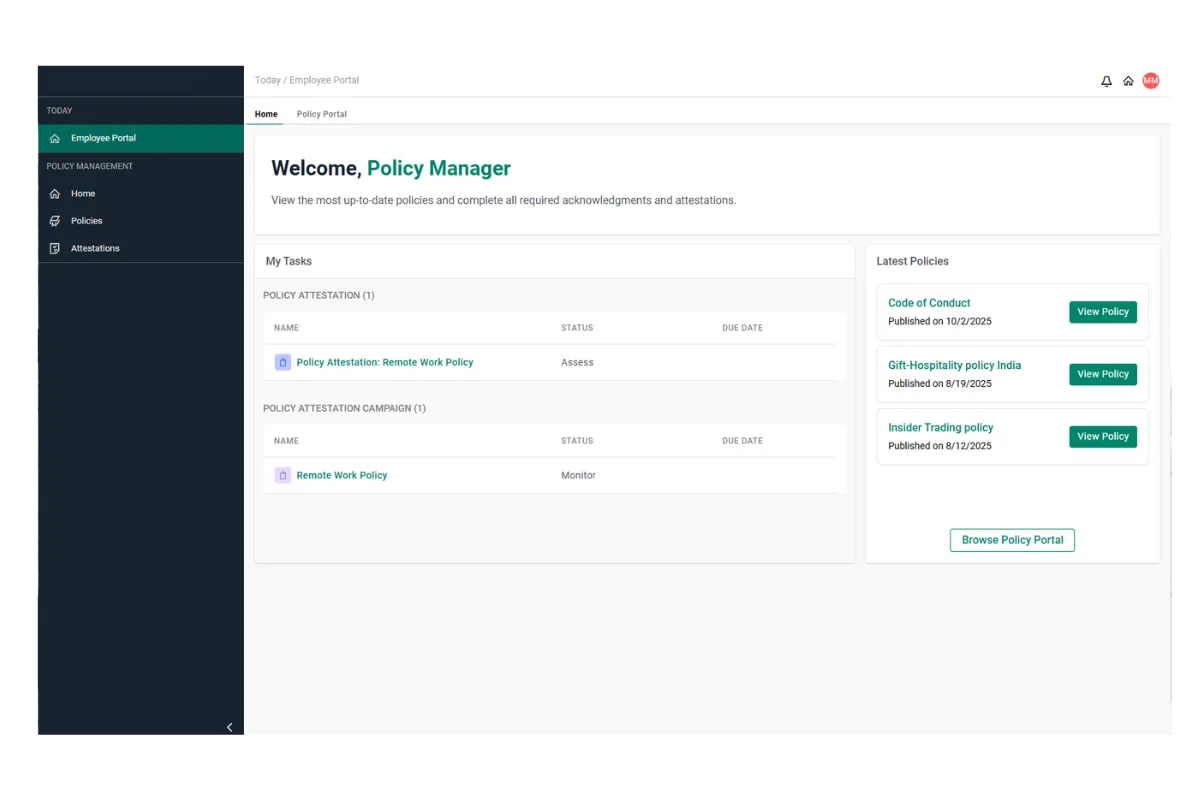Screen dimensions: 1200x800
Task: Open the Remote Work Policy campaign link
Action: pos(342,475)
